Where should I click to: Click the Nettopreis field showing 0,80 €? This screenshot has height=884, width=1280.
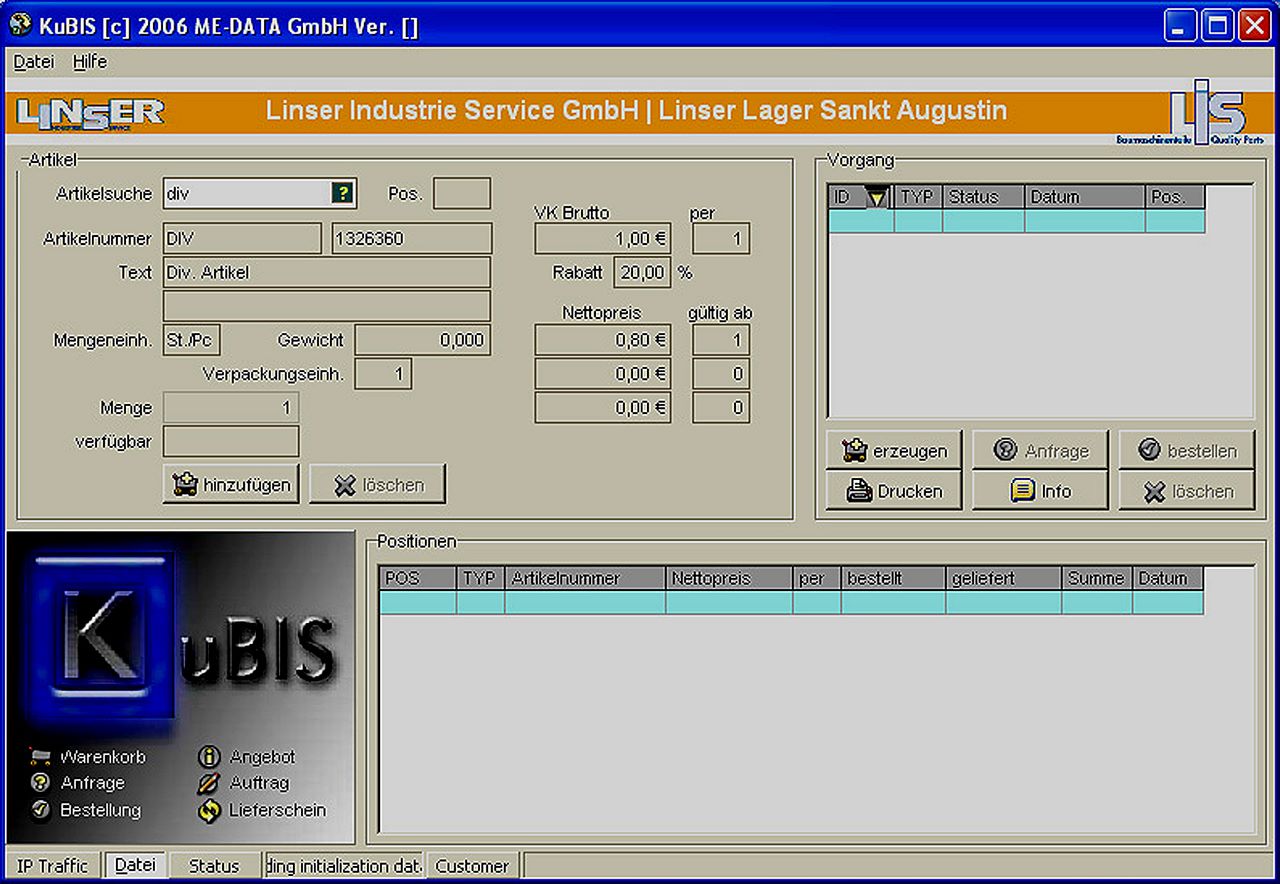coord(603,340)
